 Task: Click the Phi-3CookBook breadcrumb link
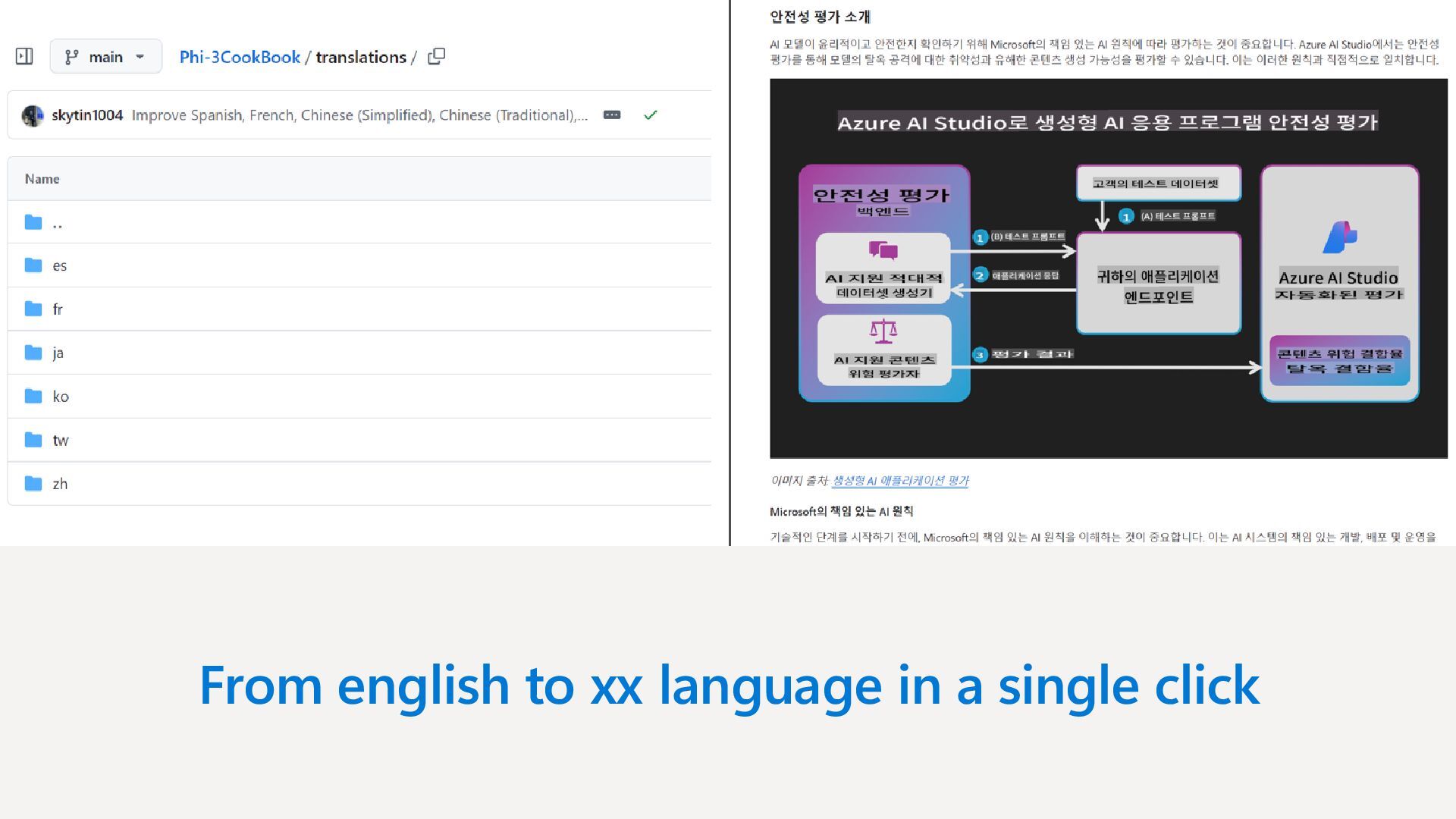[x=240, y=57]
